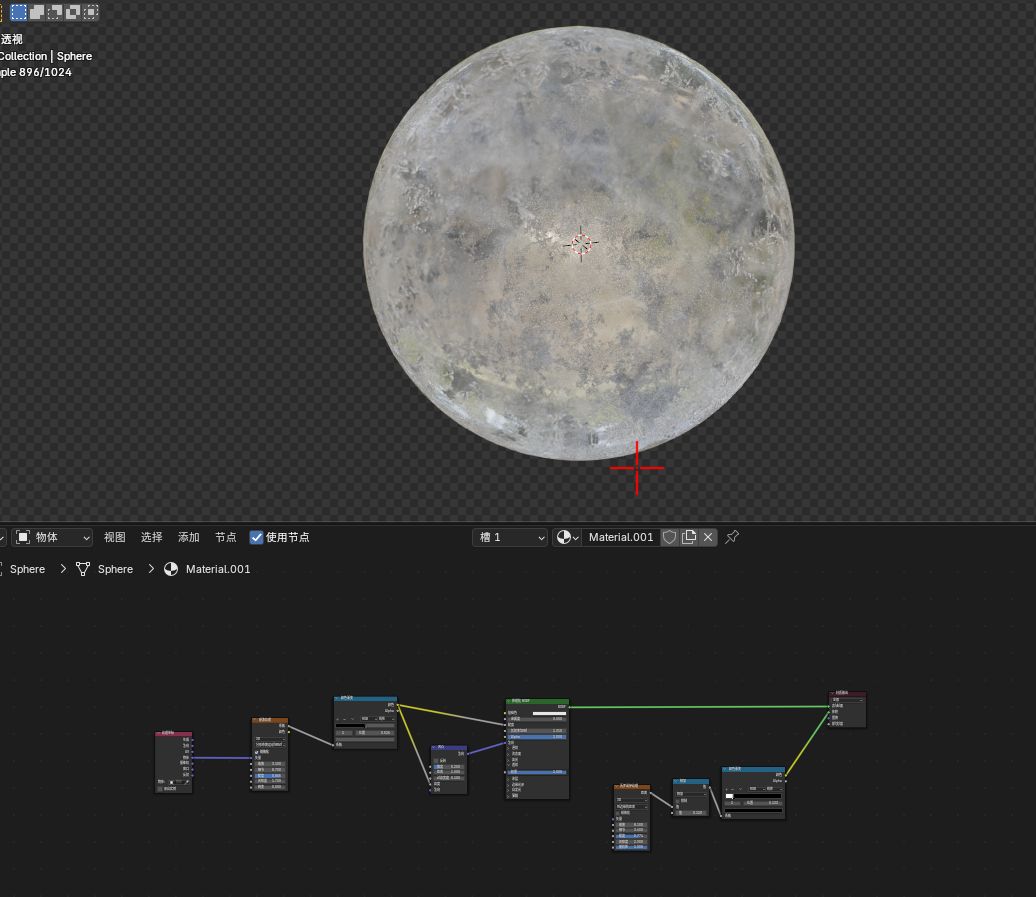
Task: Open the 节点 menu
Action: (225, 537)
